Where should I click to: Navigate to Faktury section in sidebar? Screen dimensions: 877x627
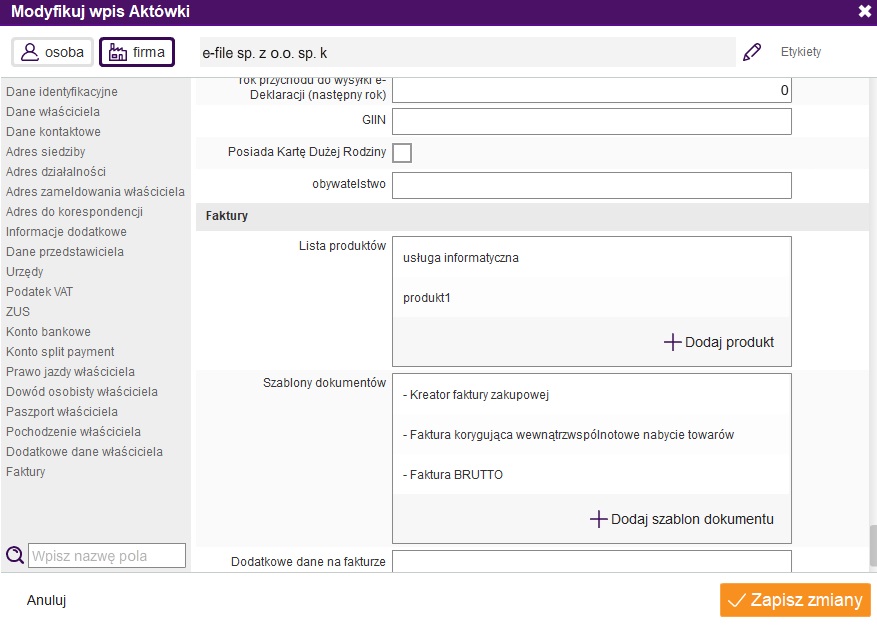[26, 472]
